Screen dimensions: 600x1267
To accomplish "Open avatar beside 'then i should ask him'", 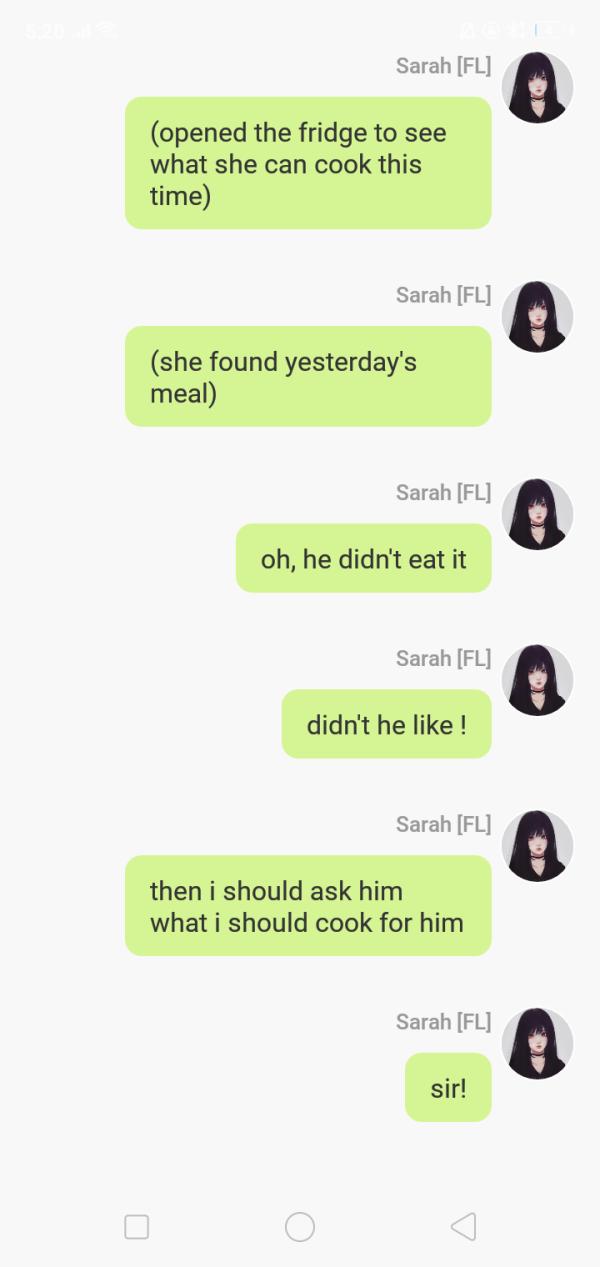I will 538,846.
